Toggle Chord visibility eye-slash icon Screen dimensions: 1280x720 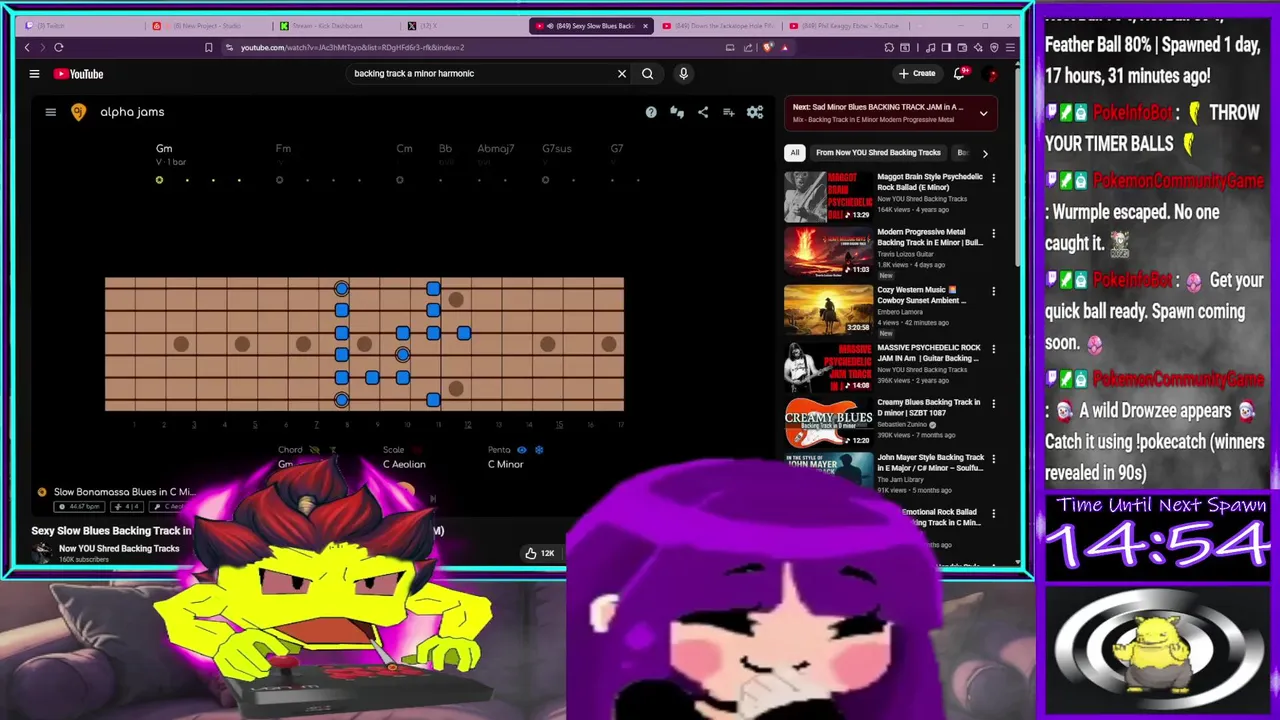(315, 450)
